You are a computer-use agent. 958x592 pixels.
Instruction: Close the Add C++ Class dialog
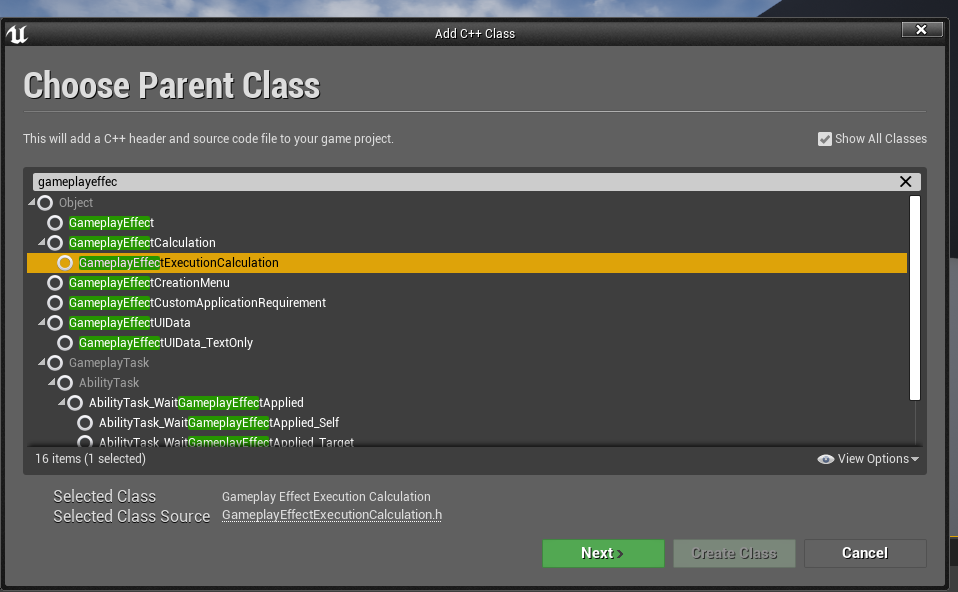tap(921, 29)
